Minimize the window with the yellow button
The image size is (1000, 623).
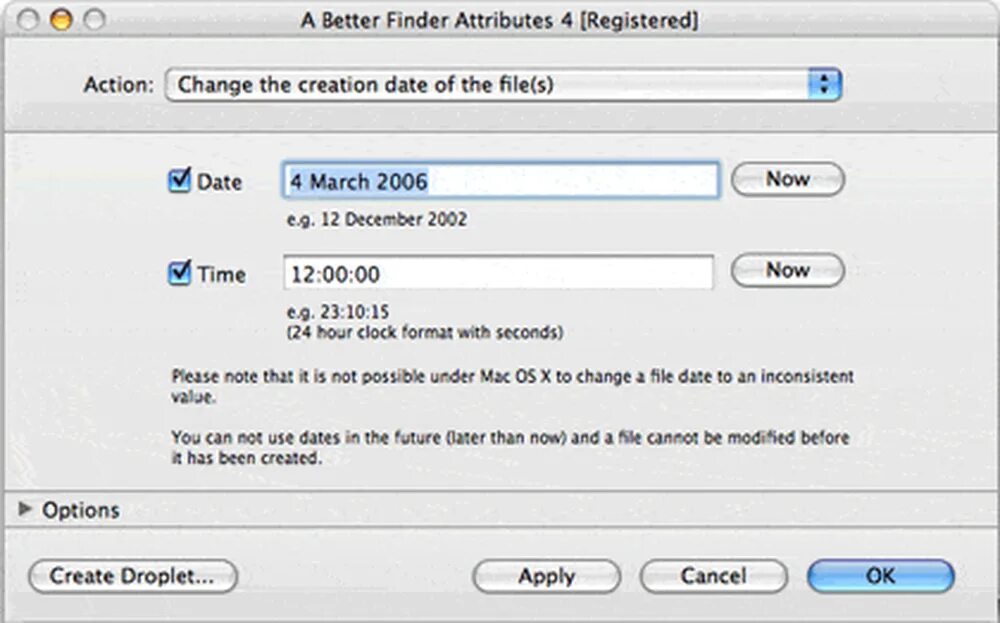[x=61, y=20]
